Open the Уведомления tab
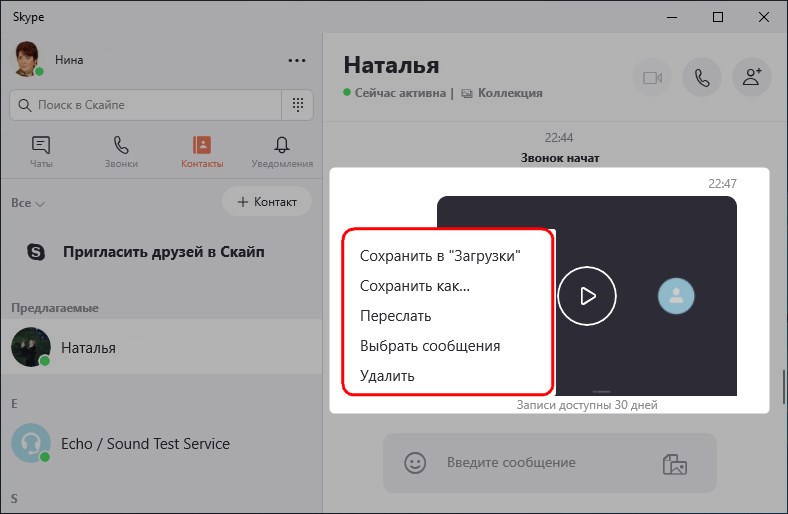788x514 pixels. tap(282, 152)
